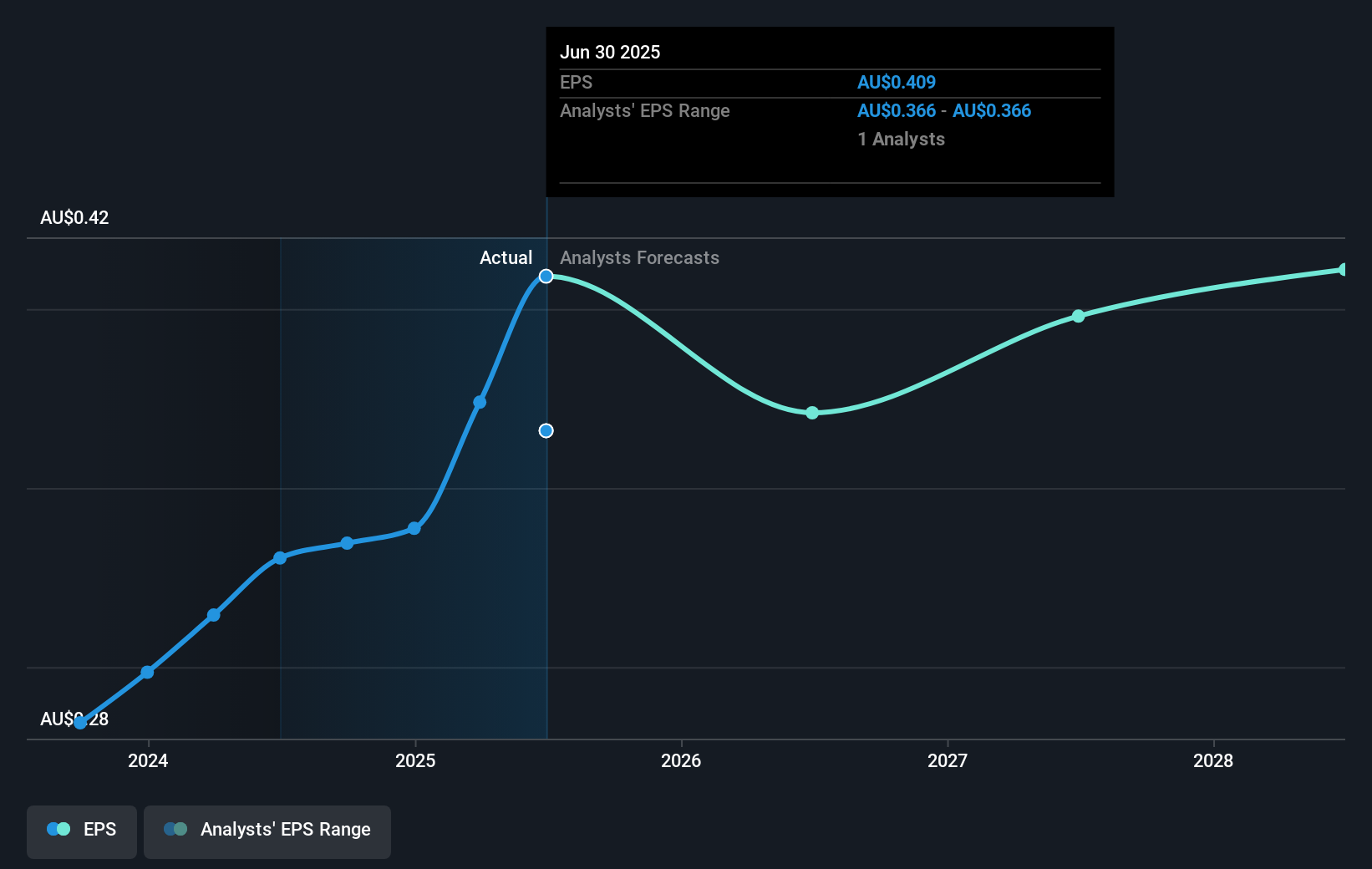
Task: Select the mid-2026 forecast data point
Action: coord(812,413)
